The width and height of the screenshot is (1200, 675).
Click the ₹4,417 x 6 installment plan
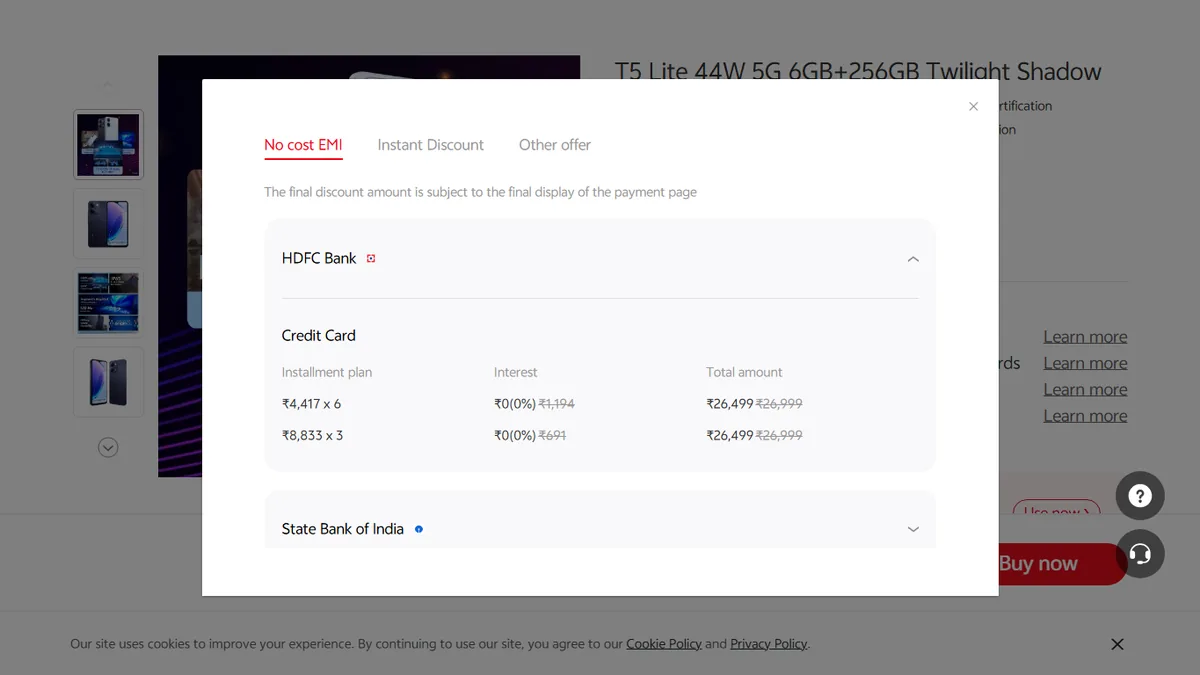tap(311, 404)
